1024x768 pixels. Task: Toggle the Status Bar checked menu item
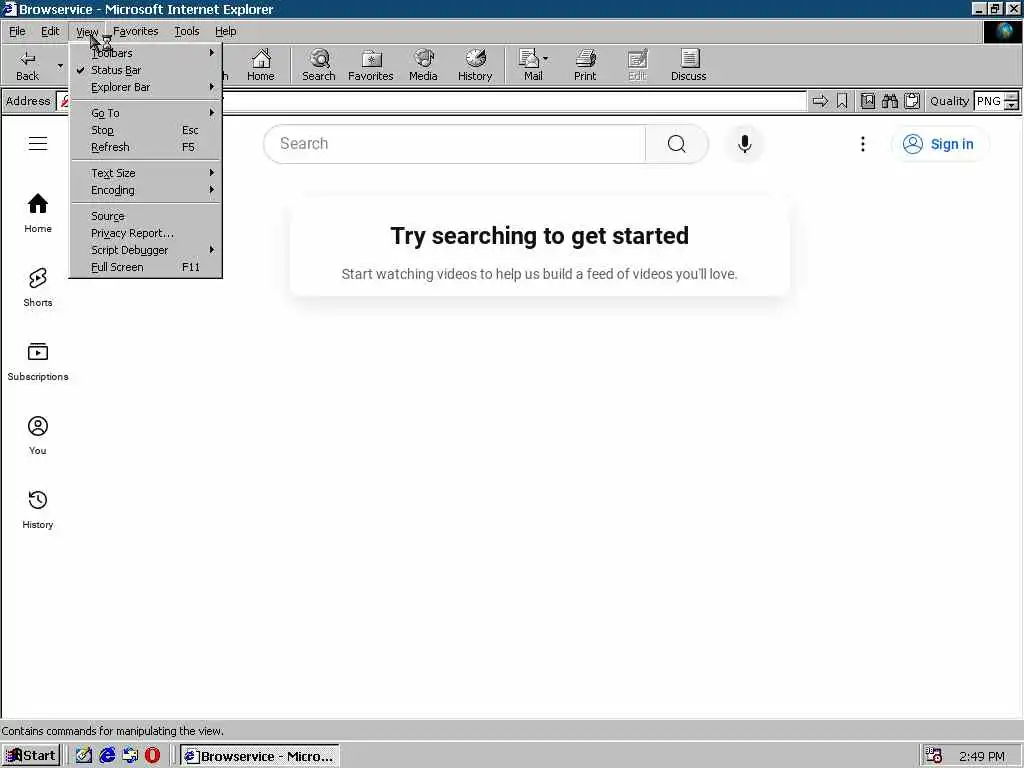pos(146,70)
